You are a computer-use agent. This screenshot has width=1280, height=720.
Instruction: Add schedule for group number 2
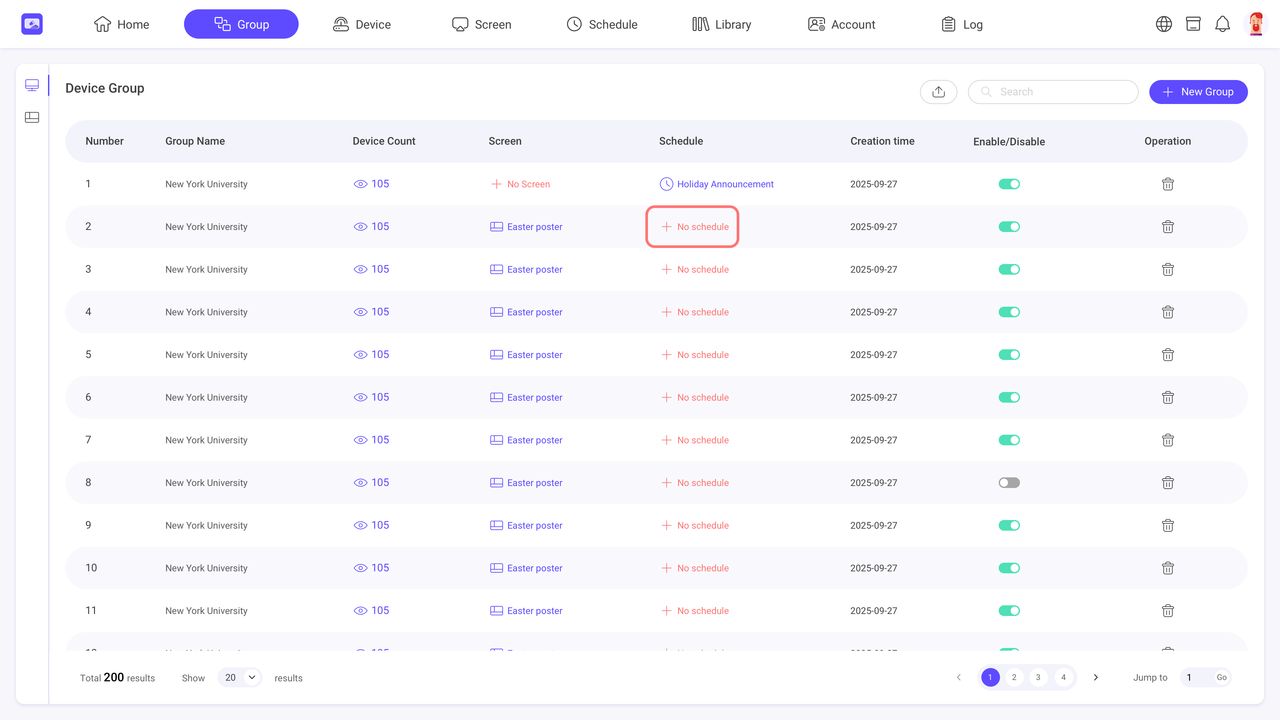coord(693,227)
